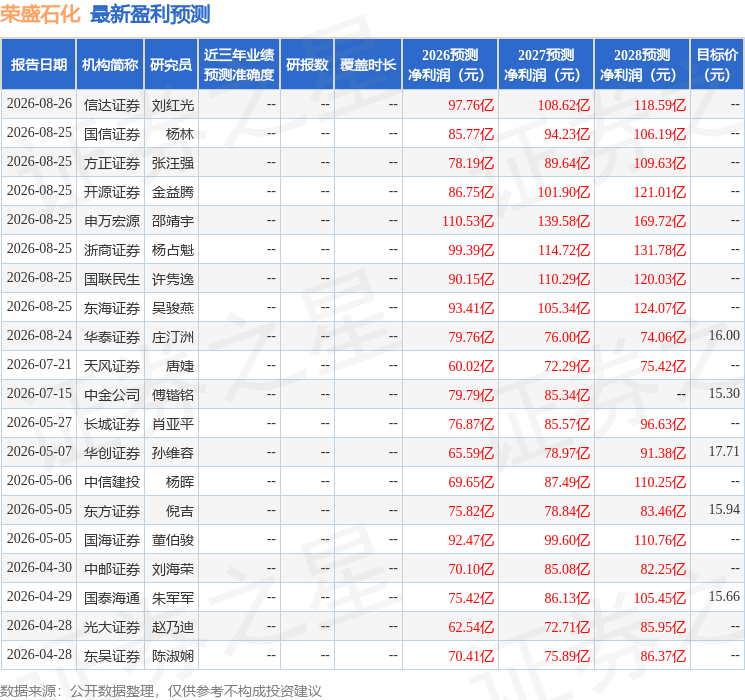
Task: Click 信达证券 institution cell
Action: (112, 105)
